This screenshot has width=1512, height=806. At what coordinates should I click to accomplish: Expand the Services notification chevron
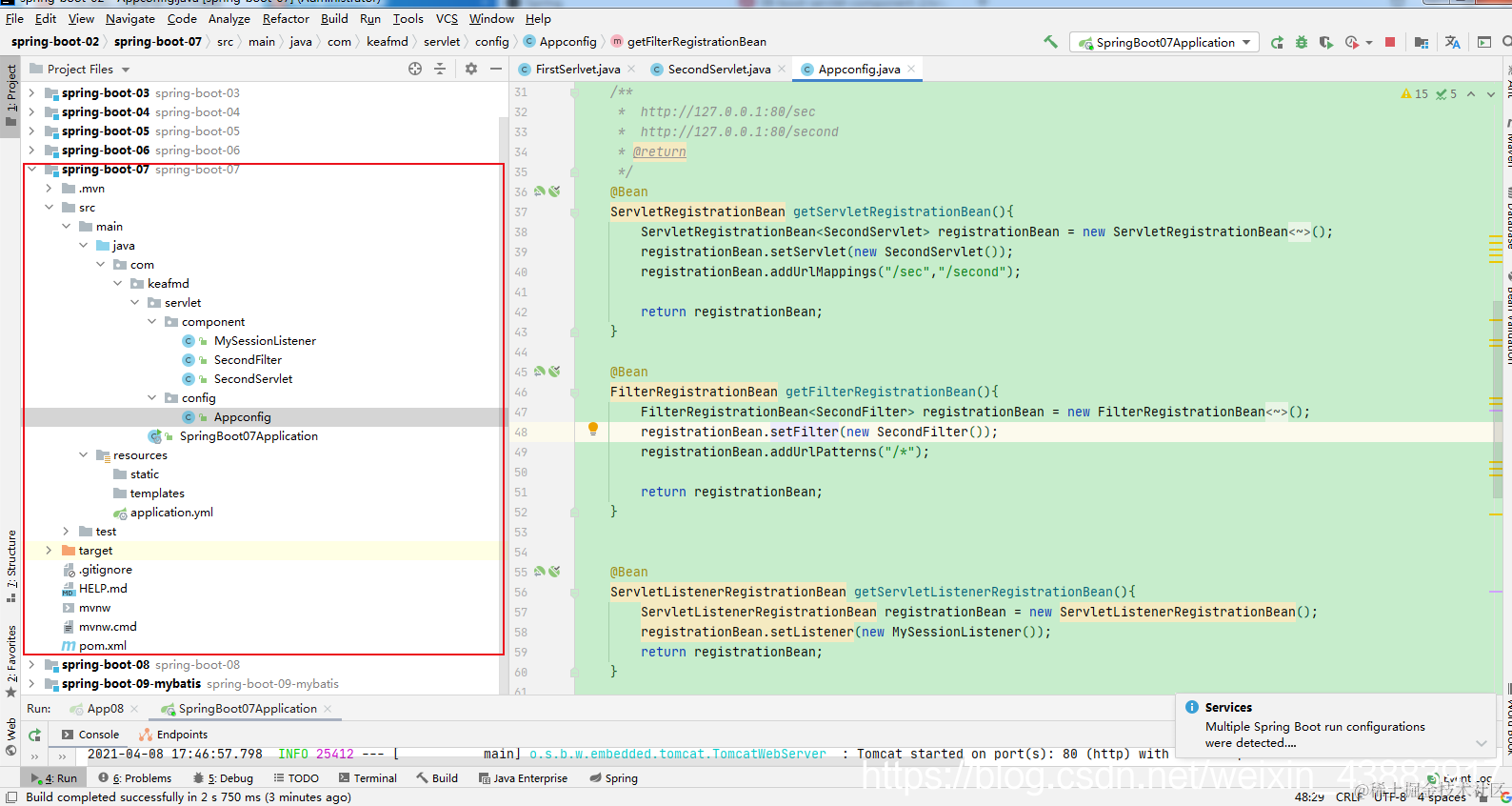pyautogui.click(x=1482, y=743)
